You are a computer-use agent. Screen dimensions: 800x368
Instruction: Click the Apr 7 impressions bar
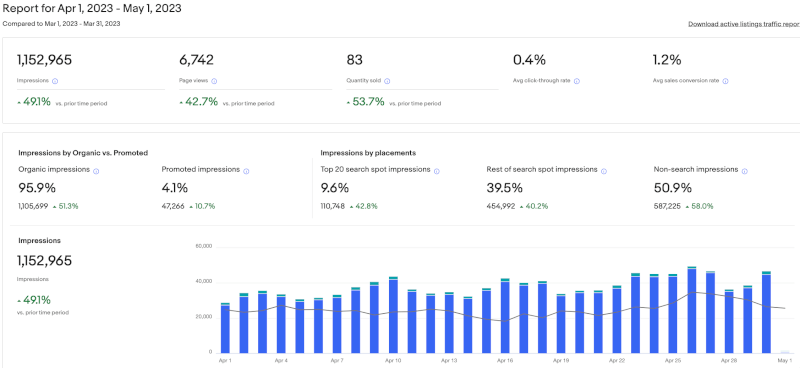(337, 324)
